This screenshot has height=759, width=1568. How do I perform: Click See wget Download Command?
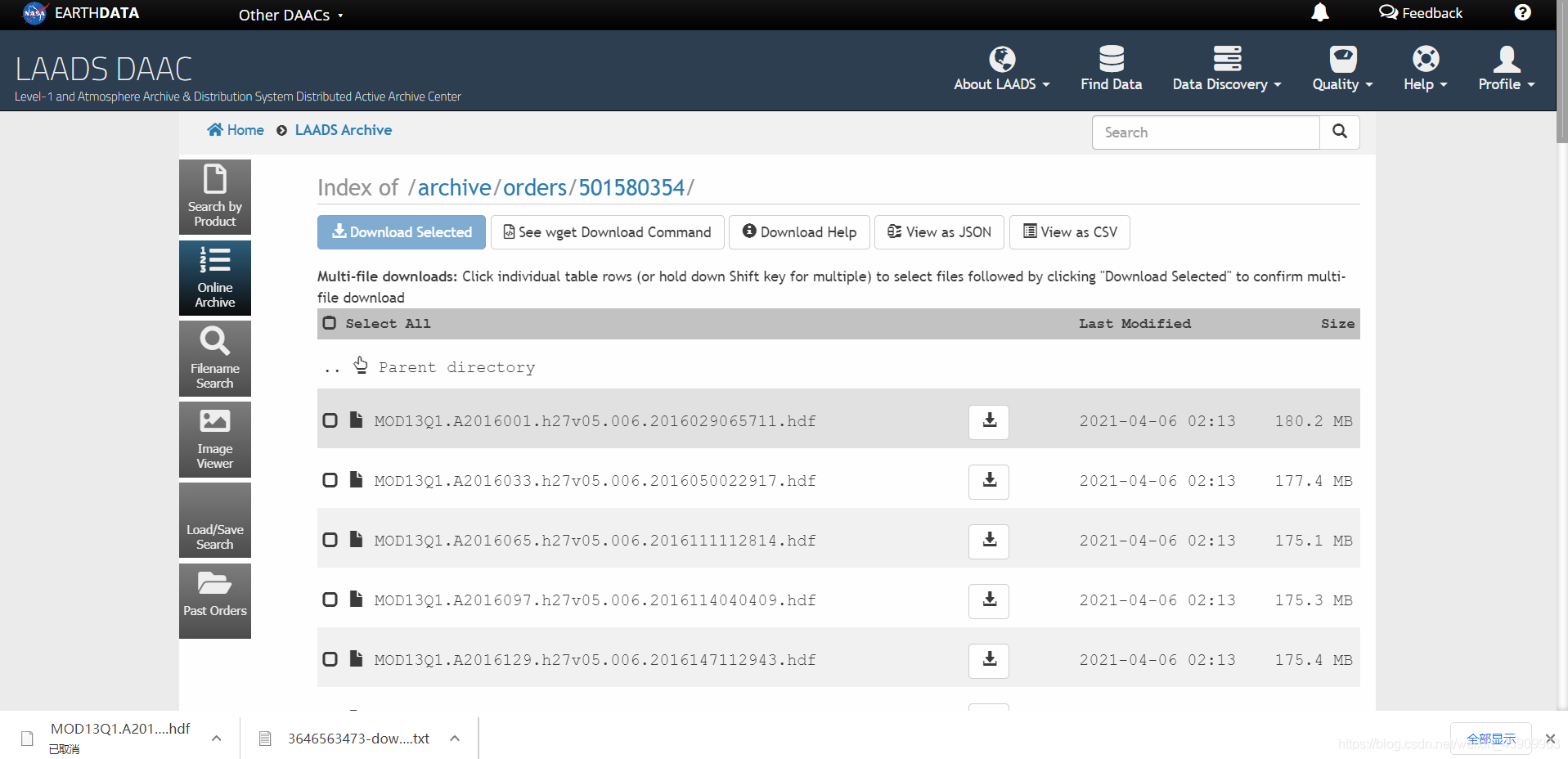pyautogui.click(x=607, y=232)
